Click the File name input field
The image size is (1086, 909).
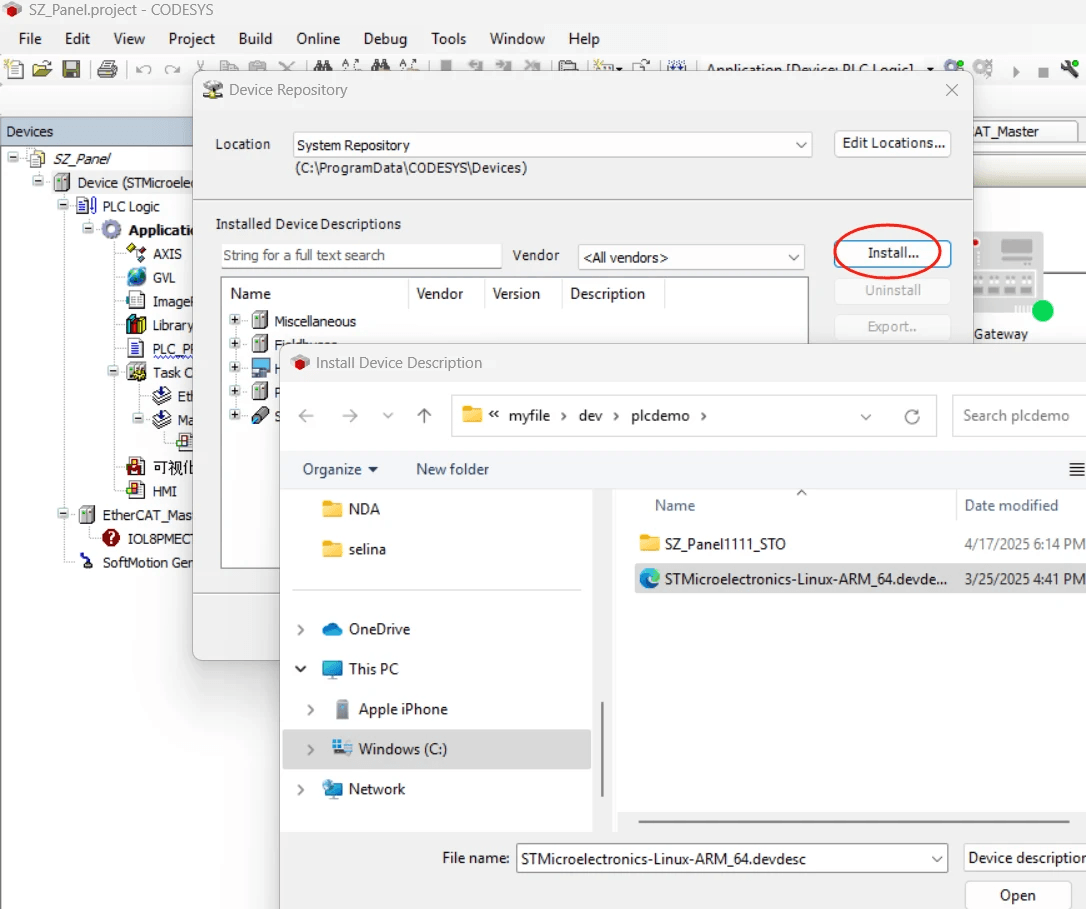[724, 859]
